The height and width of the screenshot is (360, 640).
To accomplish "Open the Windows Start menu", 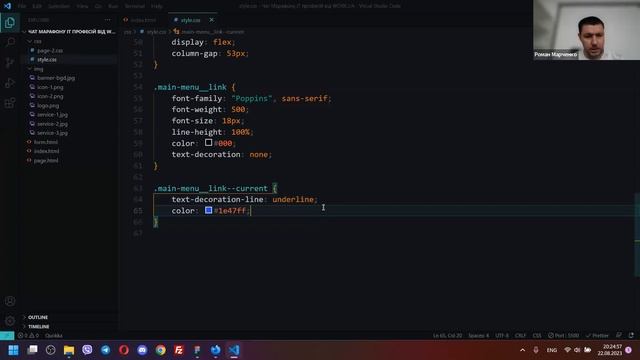I will 13,350.
